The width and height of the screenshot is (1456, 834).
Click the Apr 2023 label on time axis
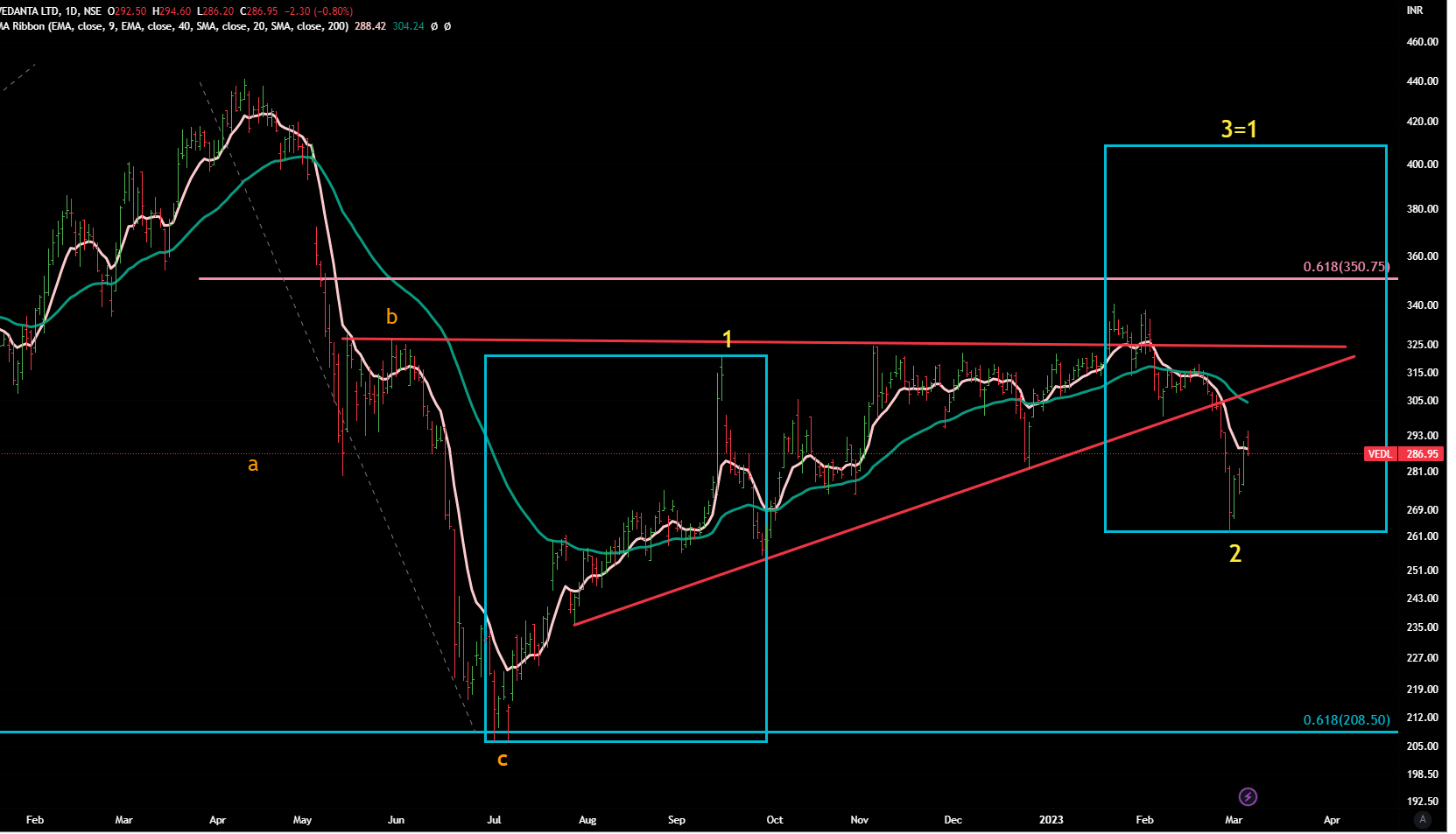click(1332, 820)
